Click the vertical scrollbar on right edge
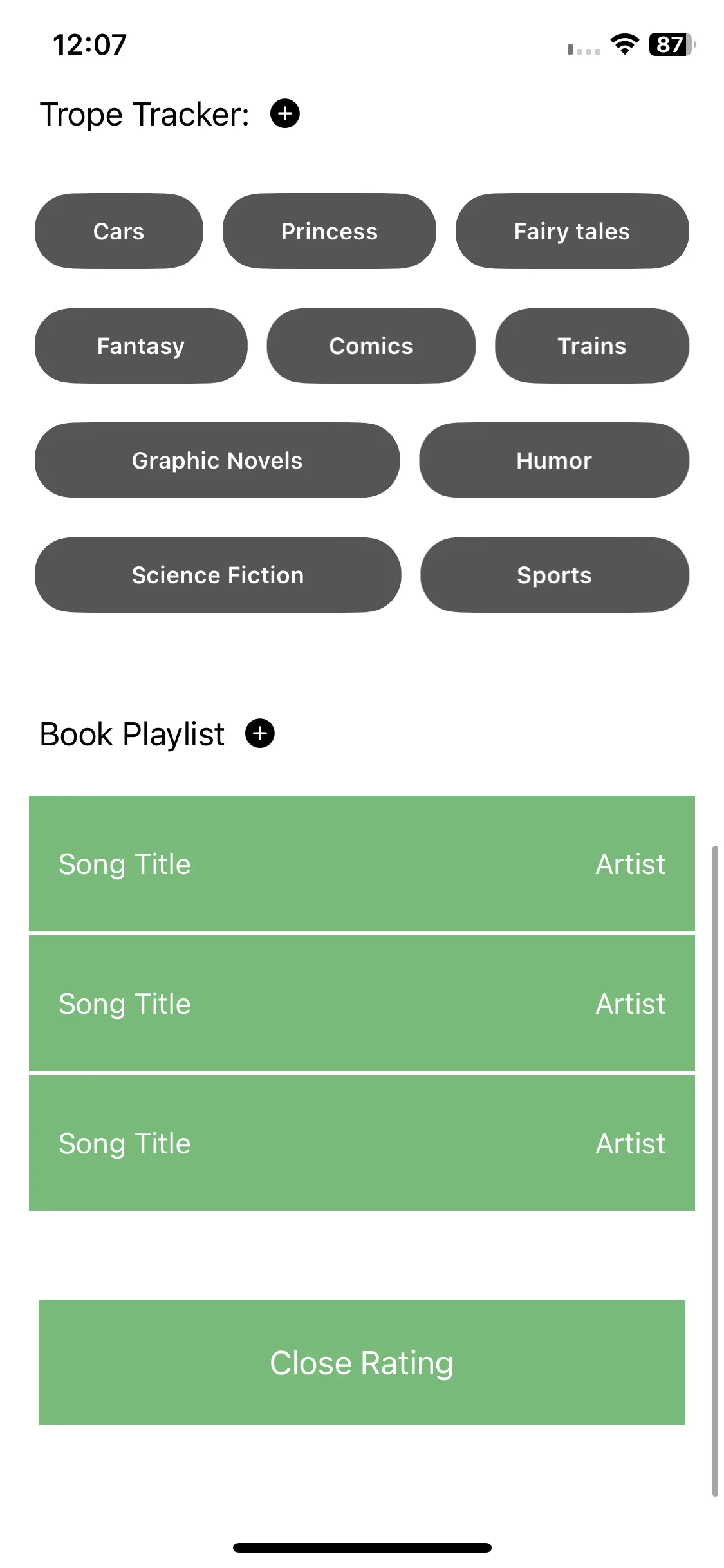Image resolution: width=724 pixels, height=1568 pixels. (715, 1171)
